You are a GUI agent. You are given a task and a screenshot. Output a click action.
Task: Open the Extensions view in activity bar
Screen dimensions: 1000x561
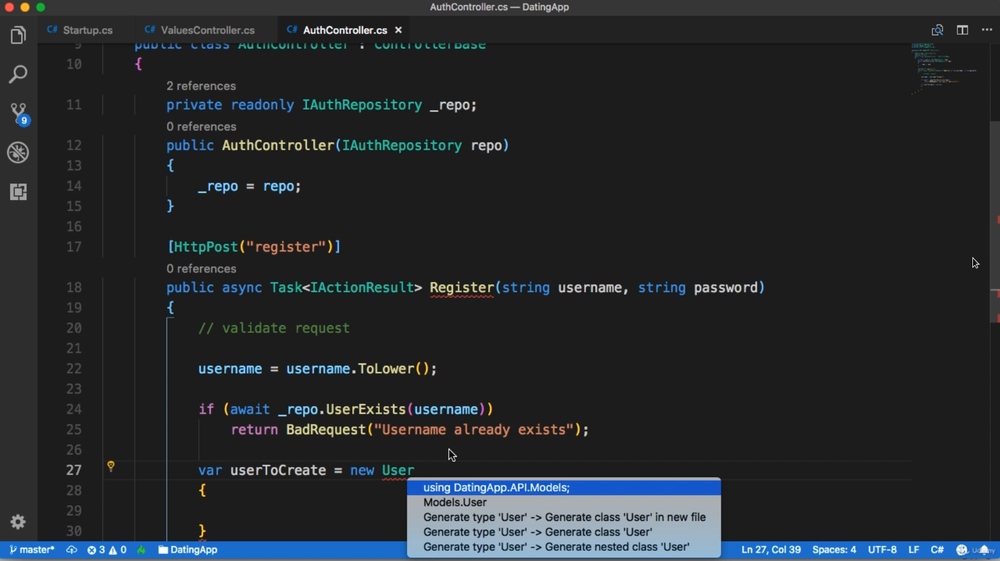point(18,192)
